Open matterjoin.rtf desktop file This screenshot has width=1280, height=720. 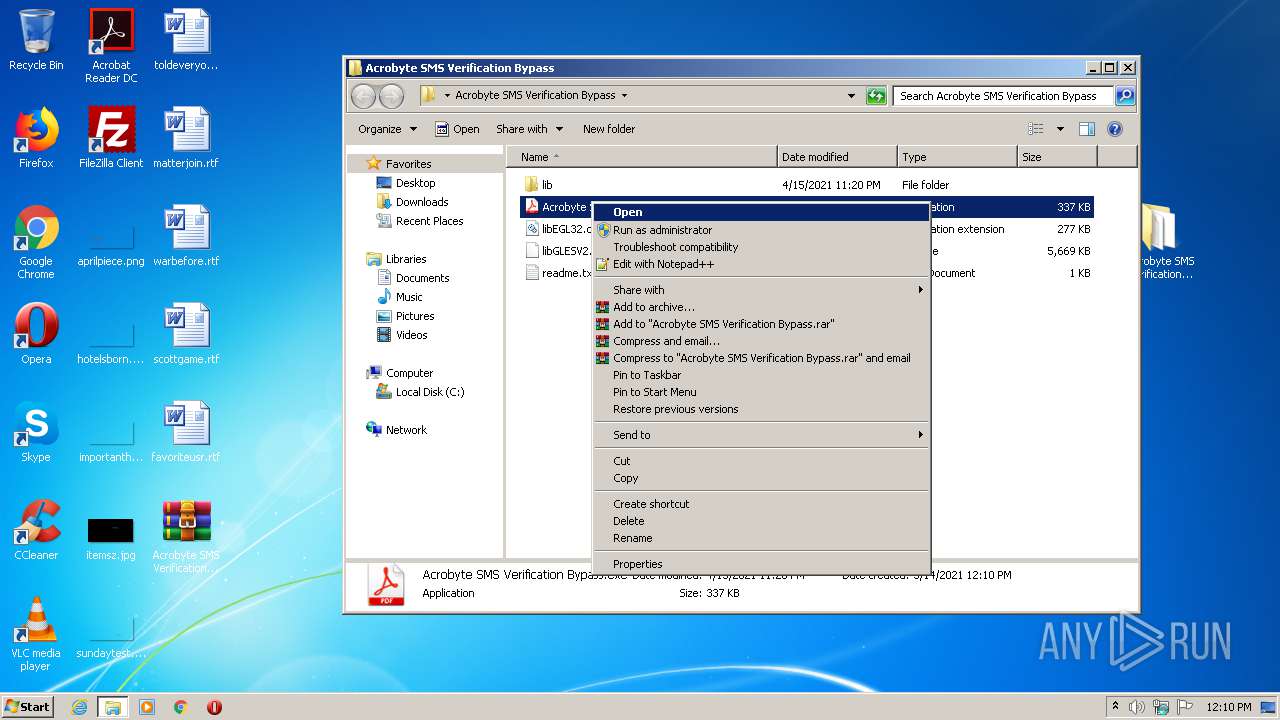[186, 138]
